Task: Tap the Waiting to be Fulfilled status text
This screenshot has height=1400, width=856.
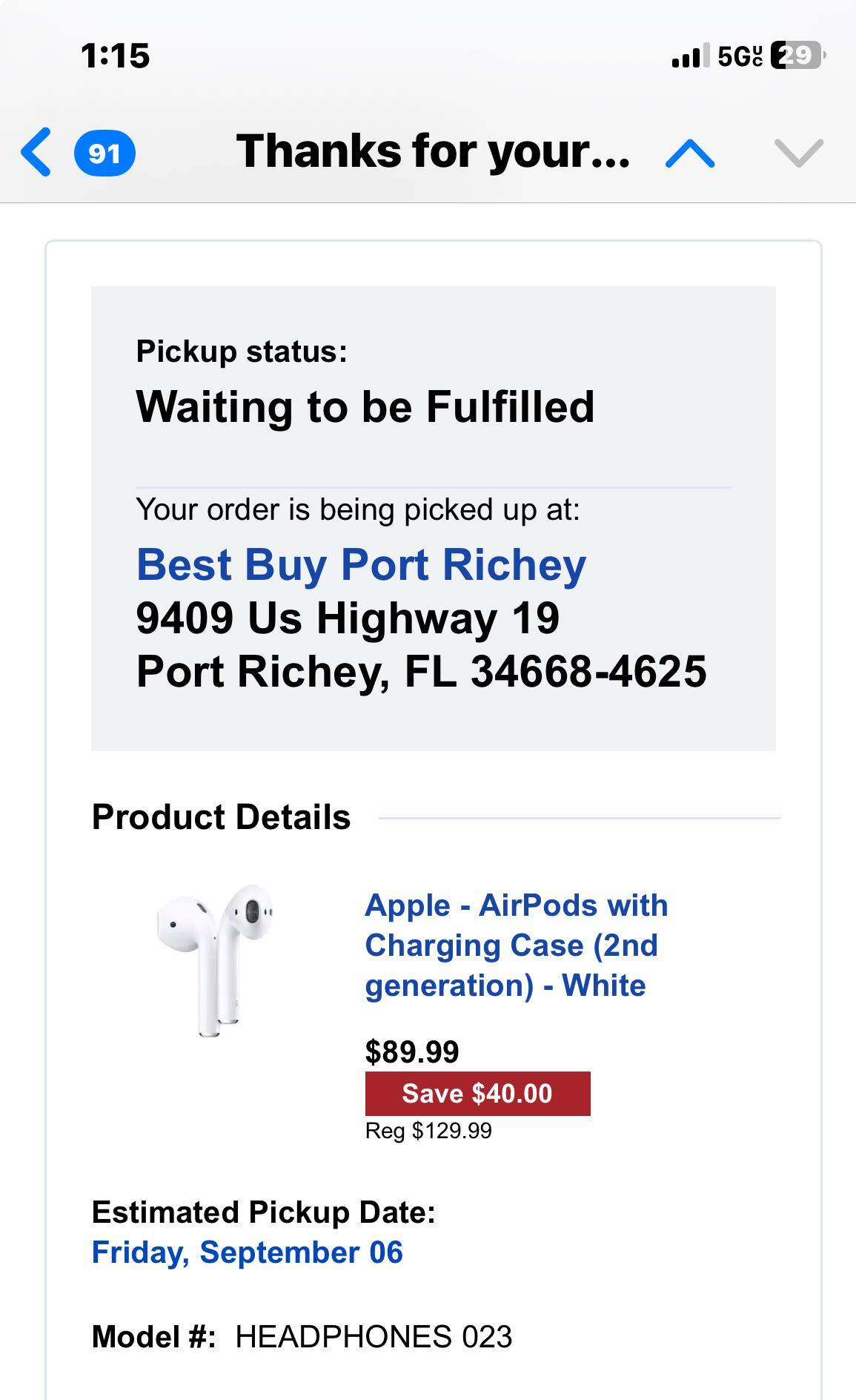Action: (365, 406)
